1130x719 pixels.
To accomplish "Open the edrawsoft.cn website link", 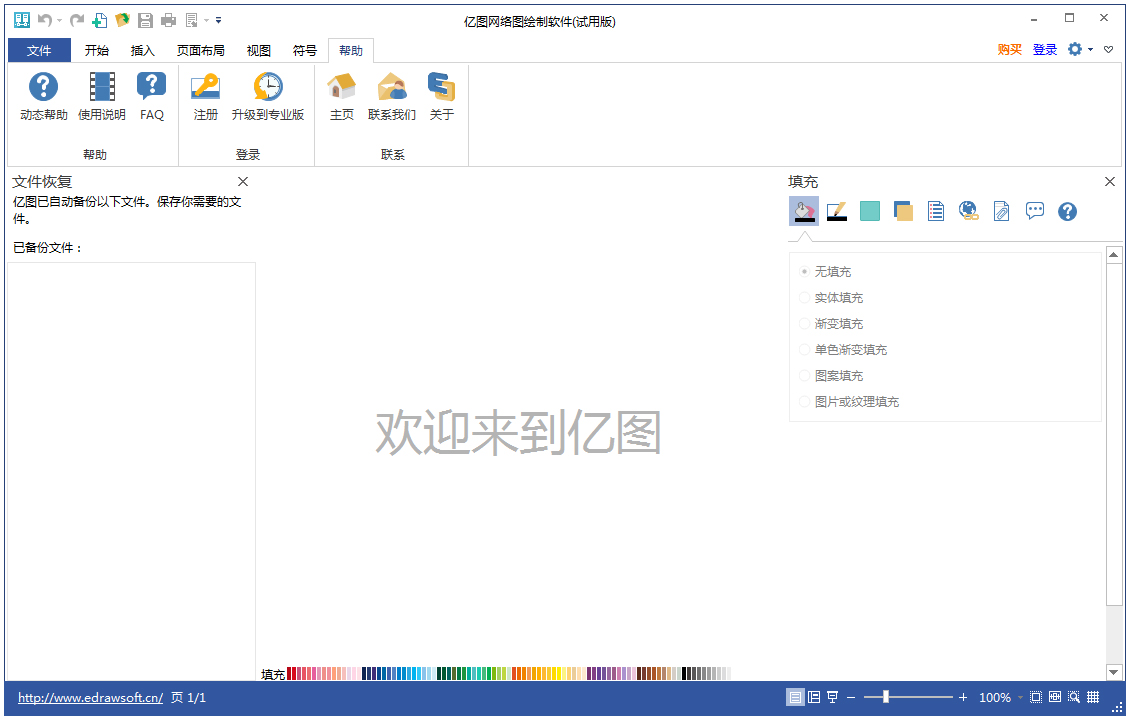I will coord(90,698).
